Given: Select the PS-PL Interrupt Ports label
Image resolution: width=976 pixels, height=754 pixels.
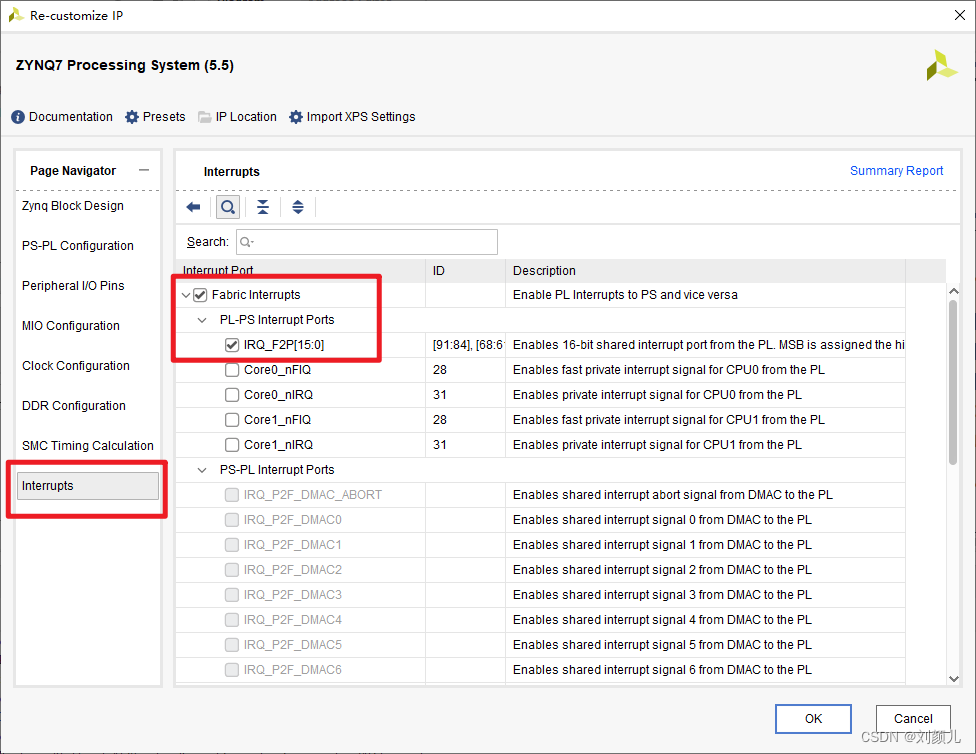Looking at the screenshot, I should pos(277,470).
